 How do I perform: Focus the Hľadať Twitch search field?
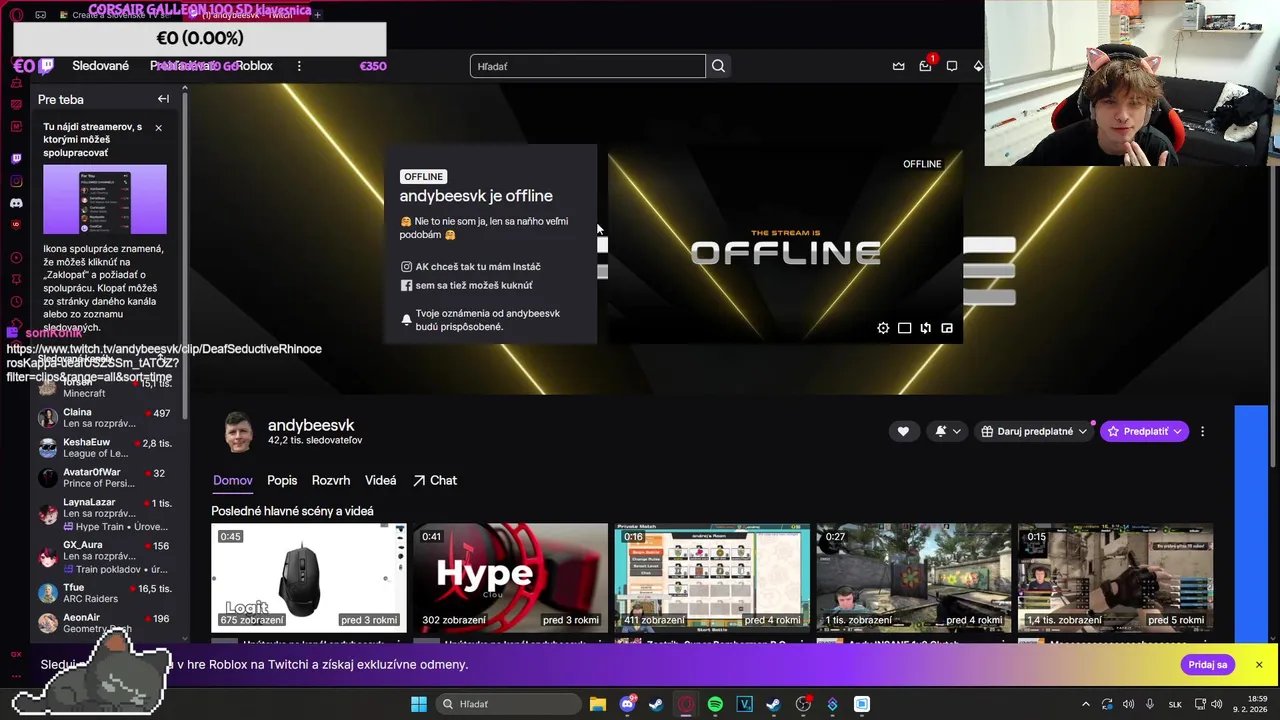tap(588, 66)
